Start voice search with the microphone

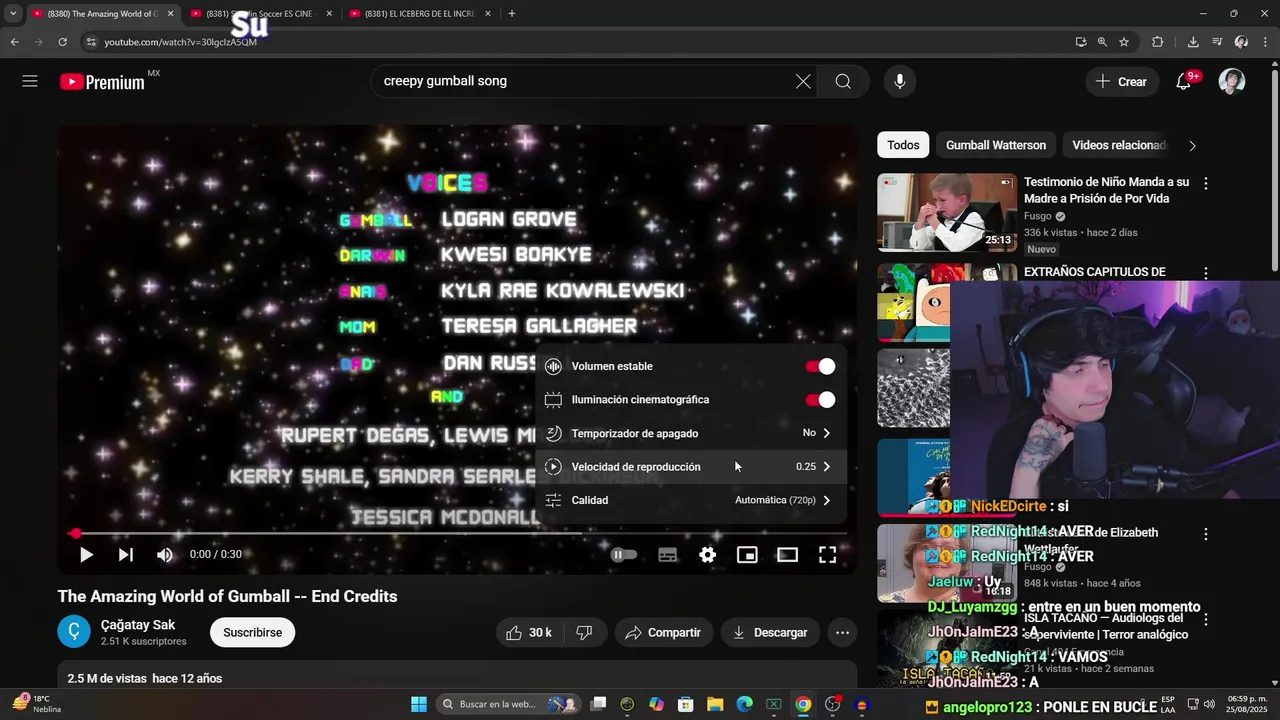click(x=900, y=81)
